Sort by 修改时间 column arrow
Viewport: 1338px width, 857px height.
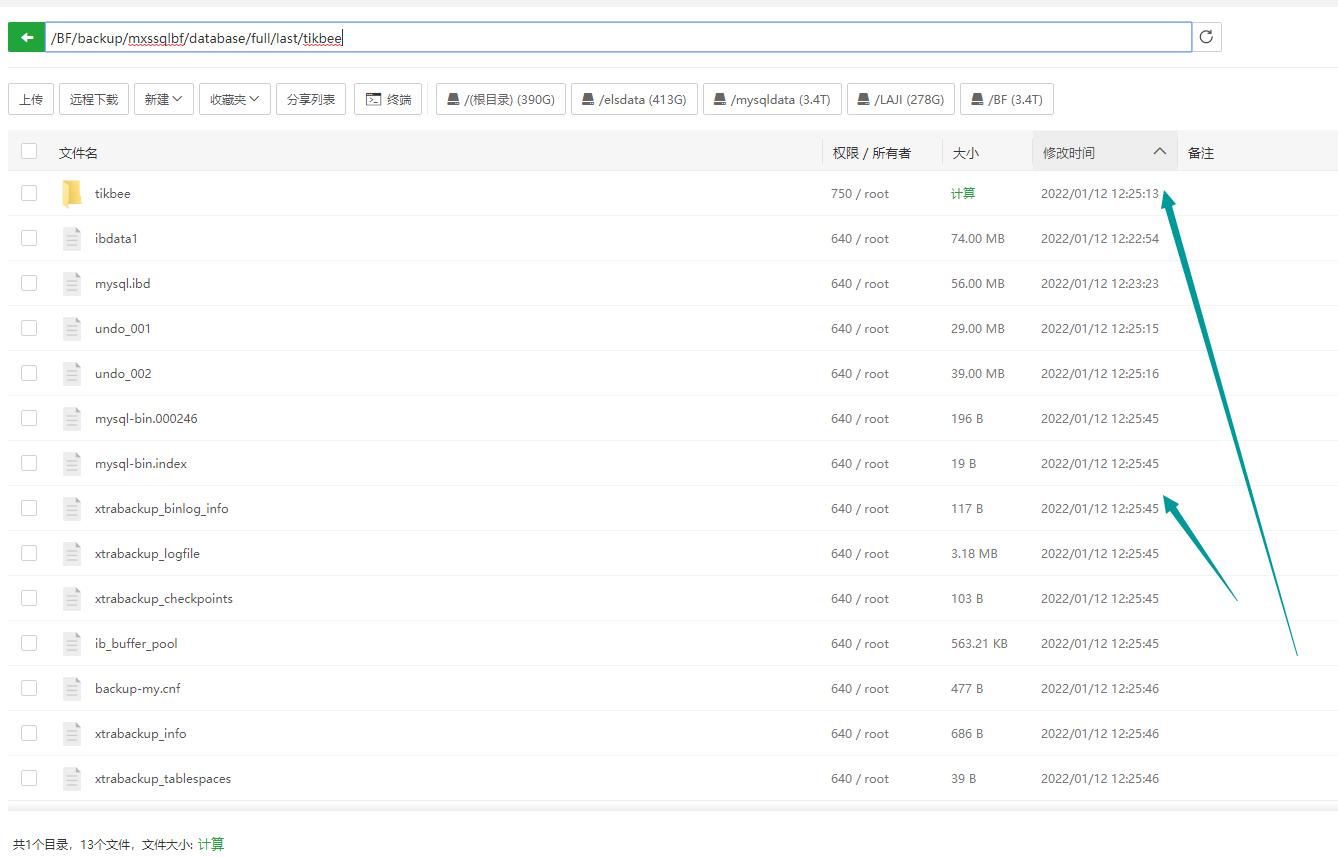pos(1159,152)
